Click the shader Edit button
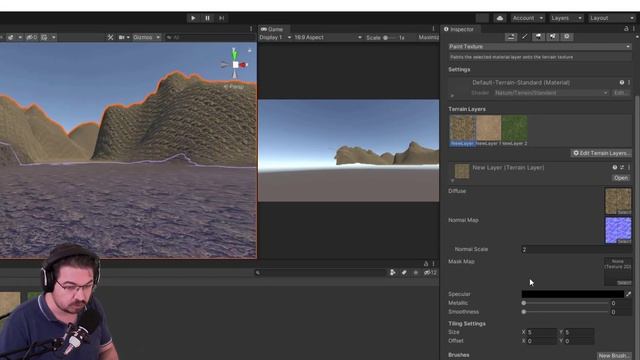640x360 pixels. click(x=621, y=93)
